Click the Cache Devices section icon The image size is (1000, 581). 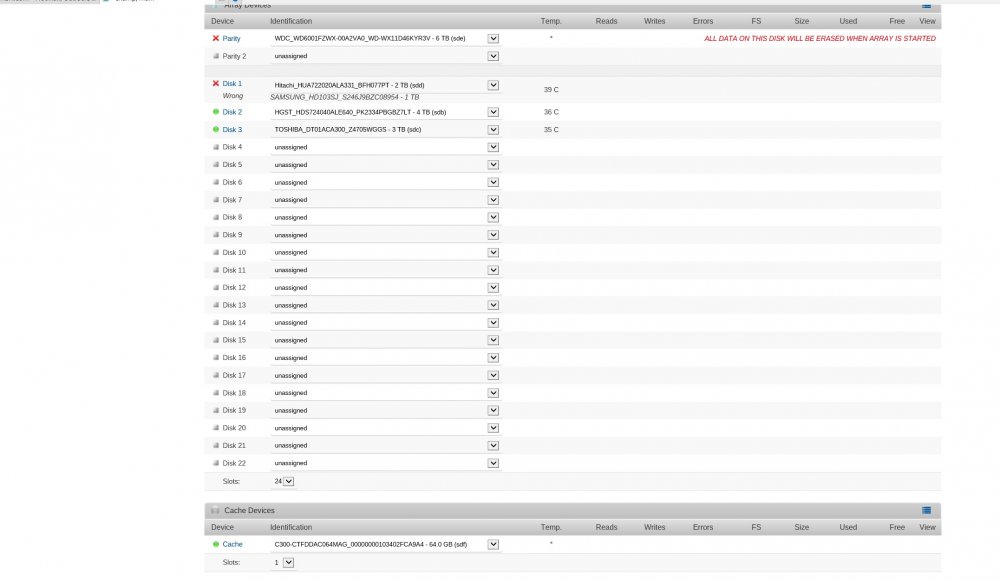(x=215, y=510)
